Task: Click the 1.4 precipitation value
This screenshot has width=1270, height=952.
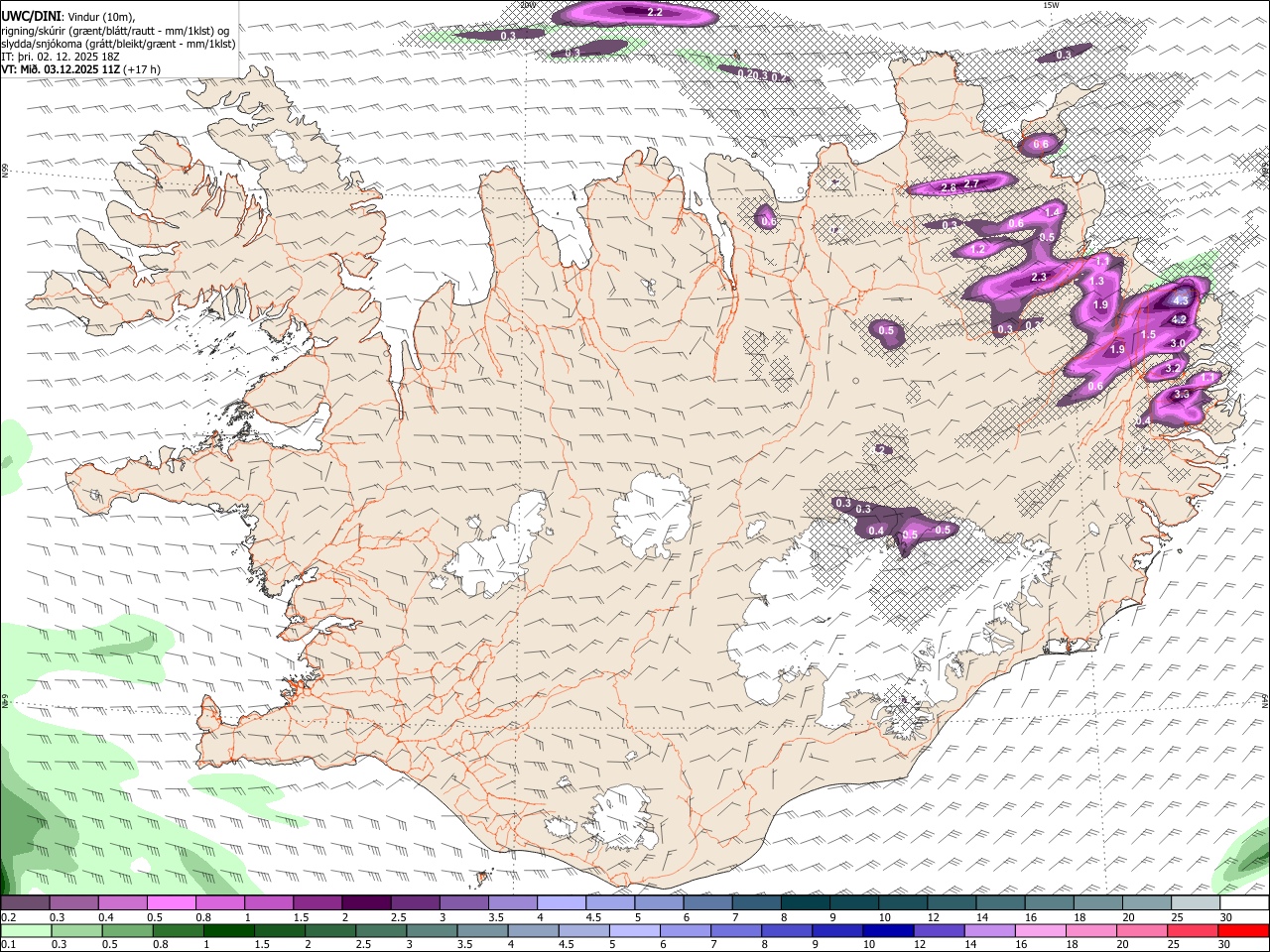Action: click(x=1053, y=212)
